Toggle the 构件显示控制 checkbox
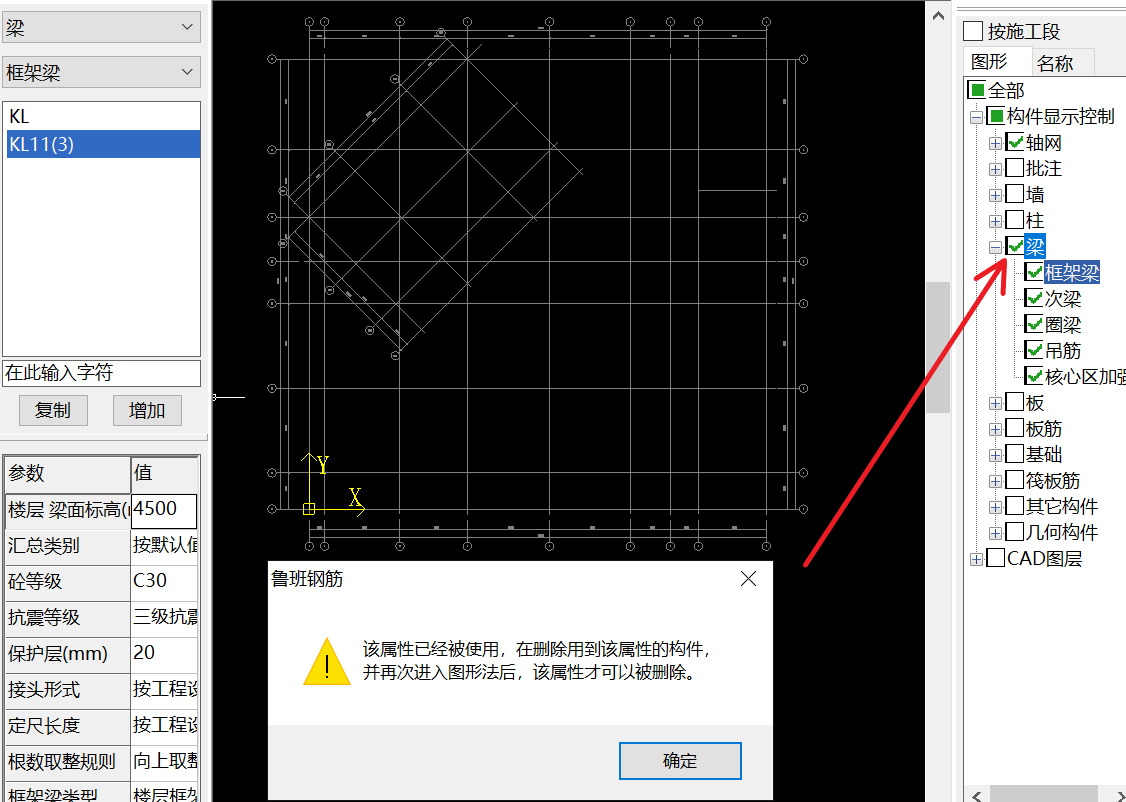This screenshot has height=802, width=1126. 996,116
